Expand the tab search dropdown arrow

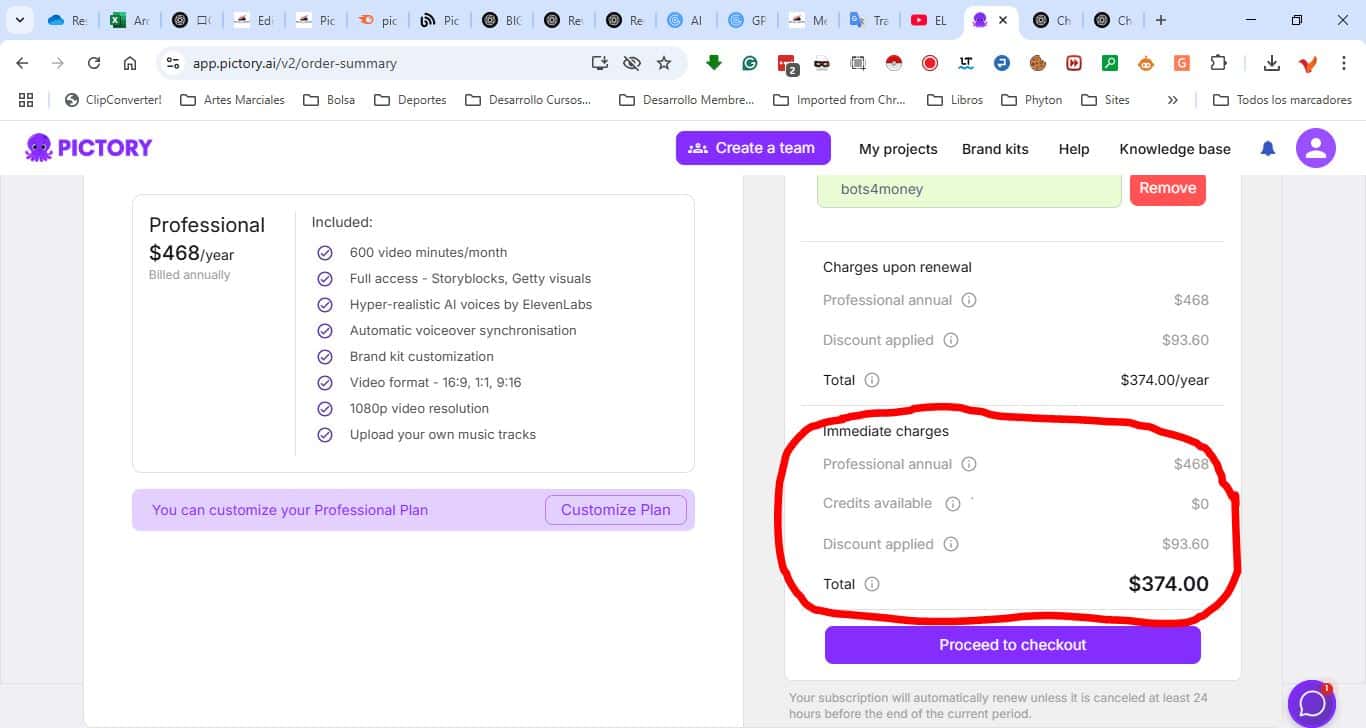point(19,20)
